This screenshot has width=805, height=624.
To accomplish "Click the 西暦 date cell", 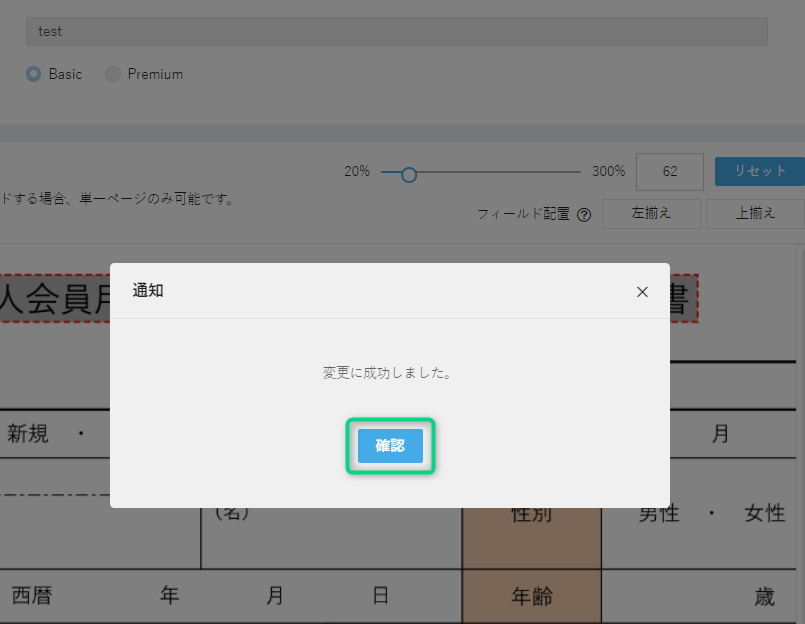I will click(32, 596).
